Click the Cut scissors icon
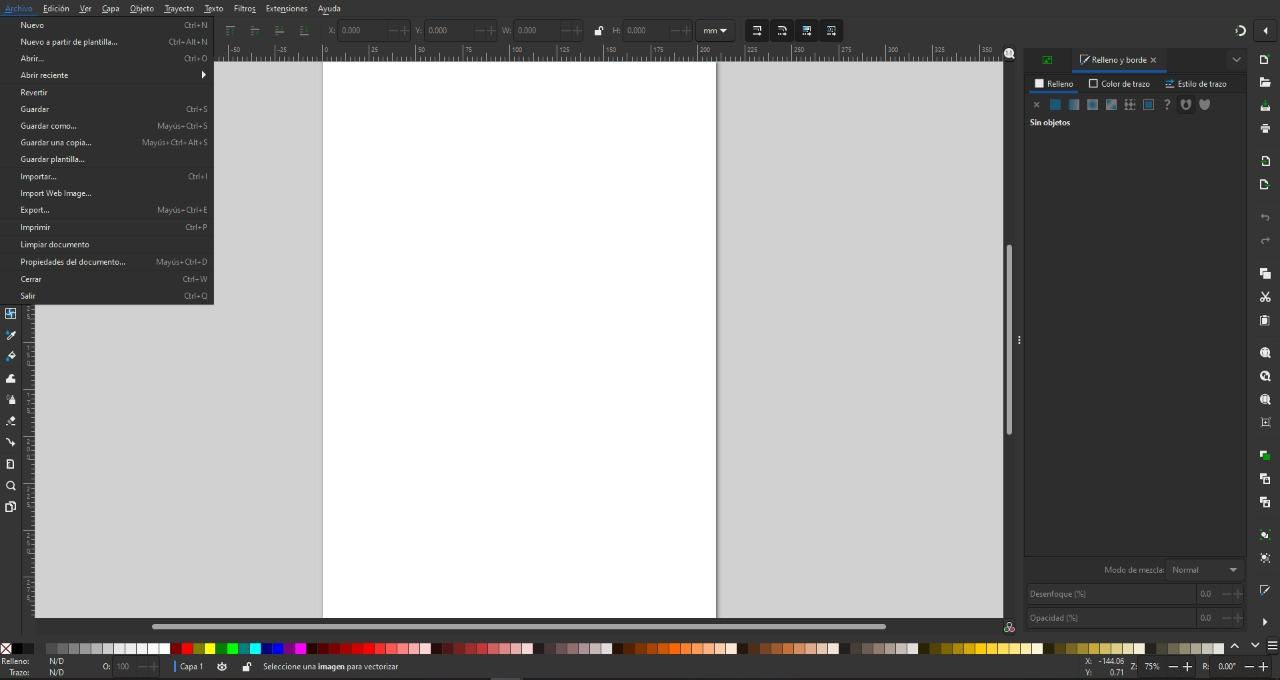Screen dimensions: 1280x680 [x=1265, y=297]
